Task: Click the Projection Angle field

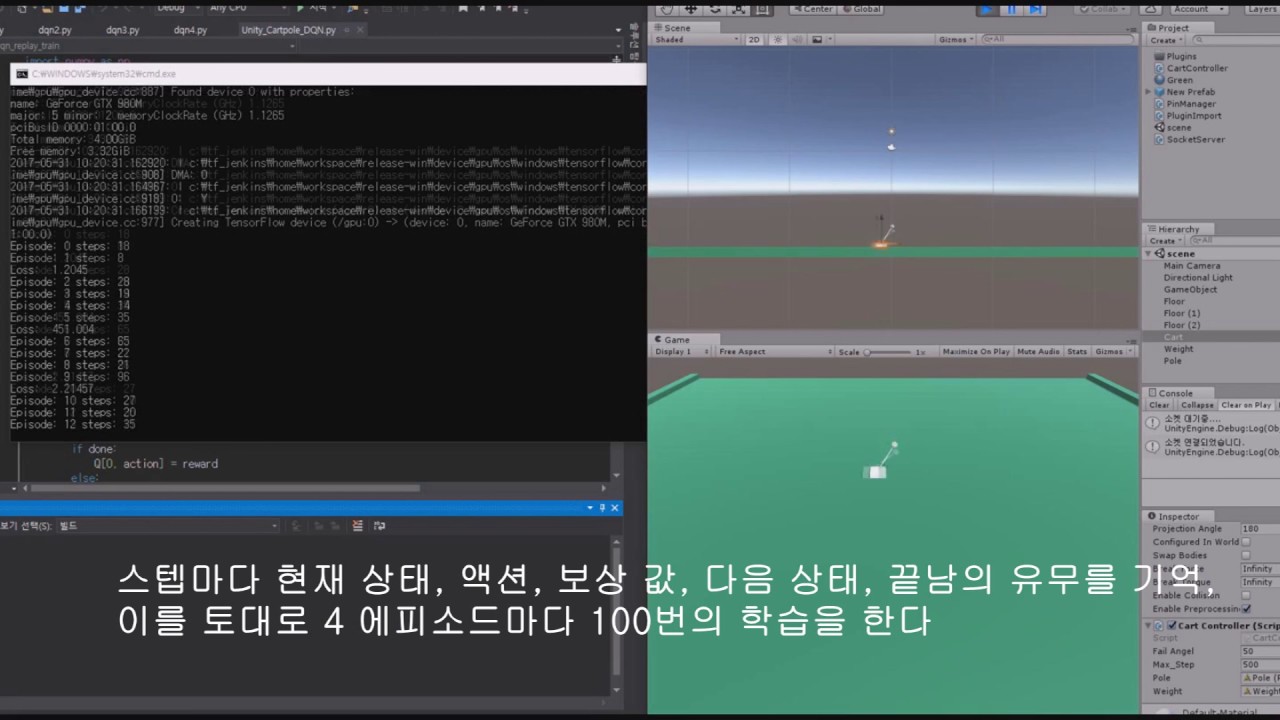Action: (1259, 529)
